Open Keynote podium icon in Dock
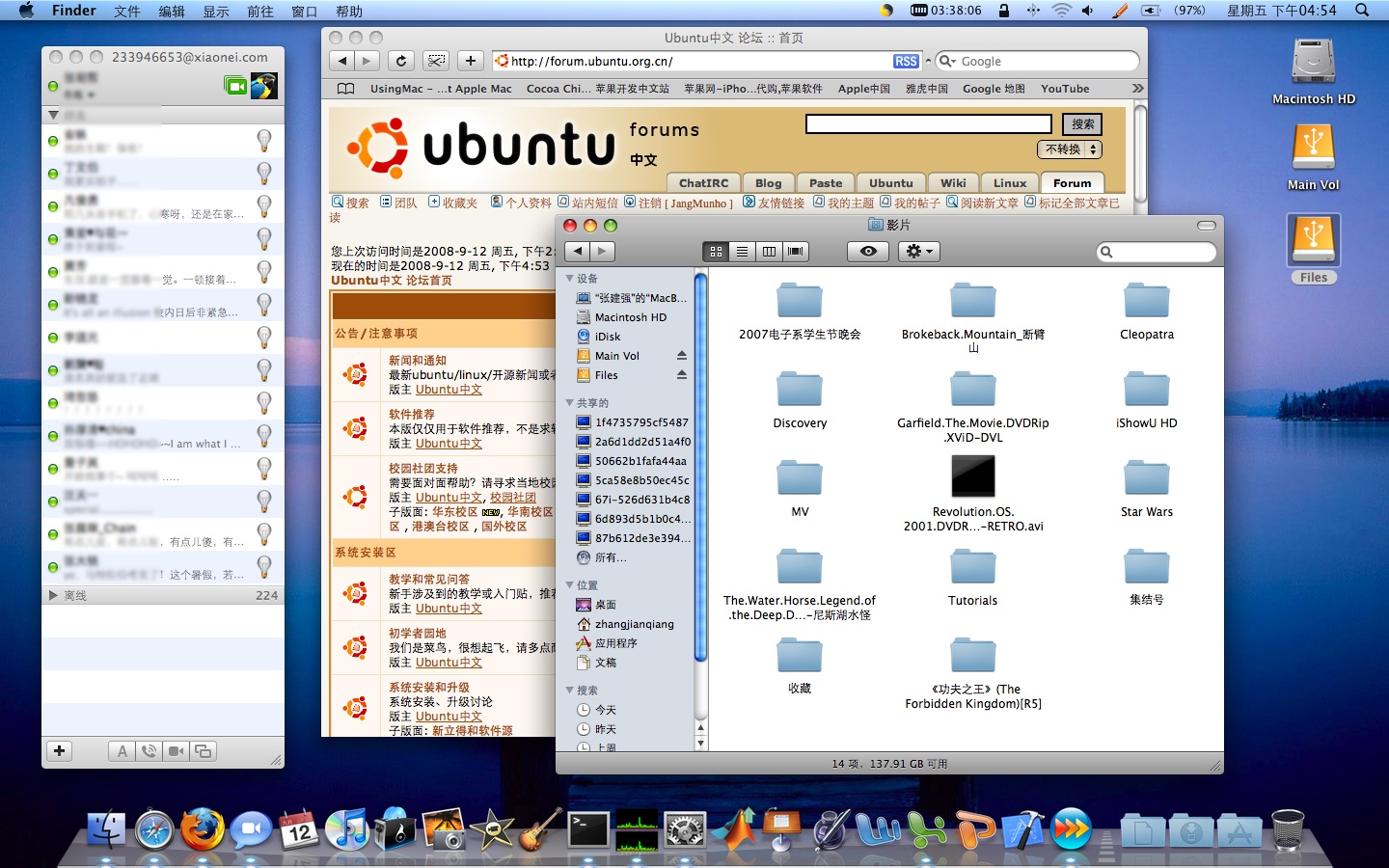Screen dimensions: 1389x868 click(x=781, y=829)
